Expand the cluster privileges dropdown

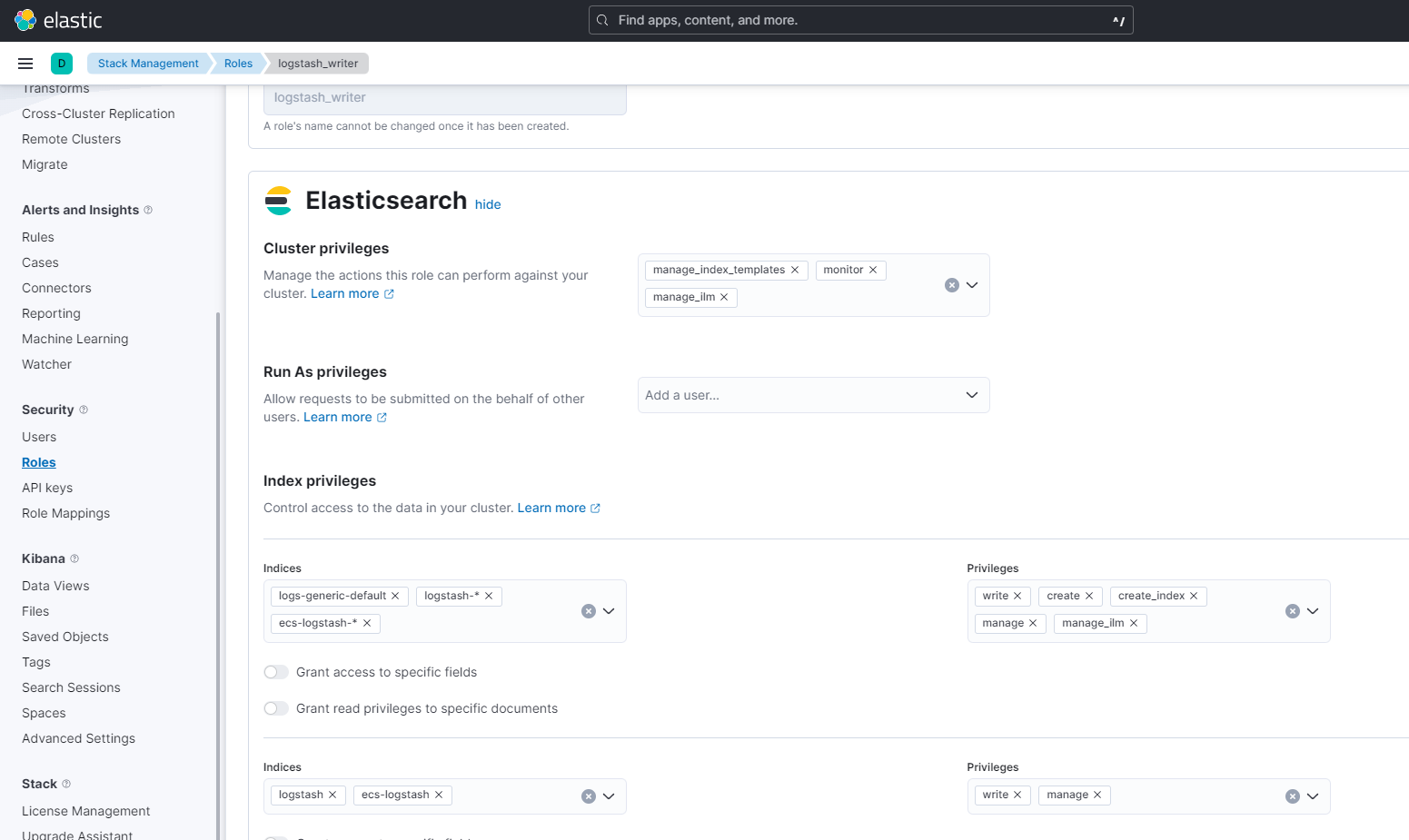972,285
